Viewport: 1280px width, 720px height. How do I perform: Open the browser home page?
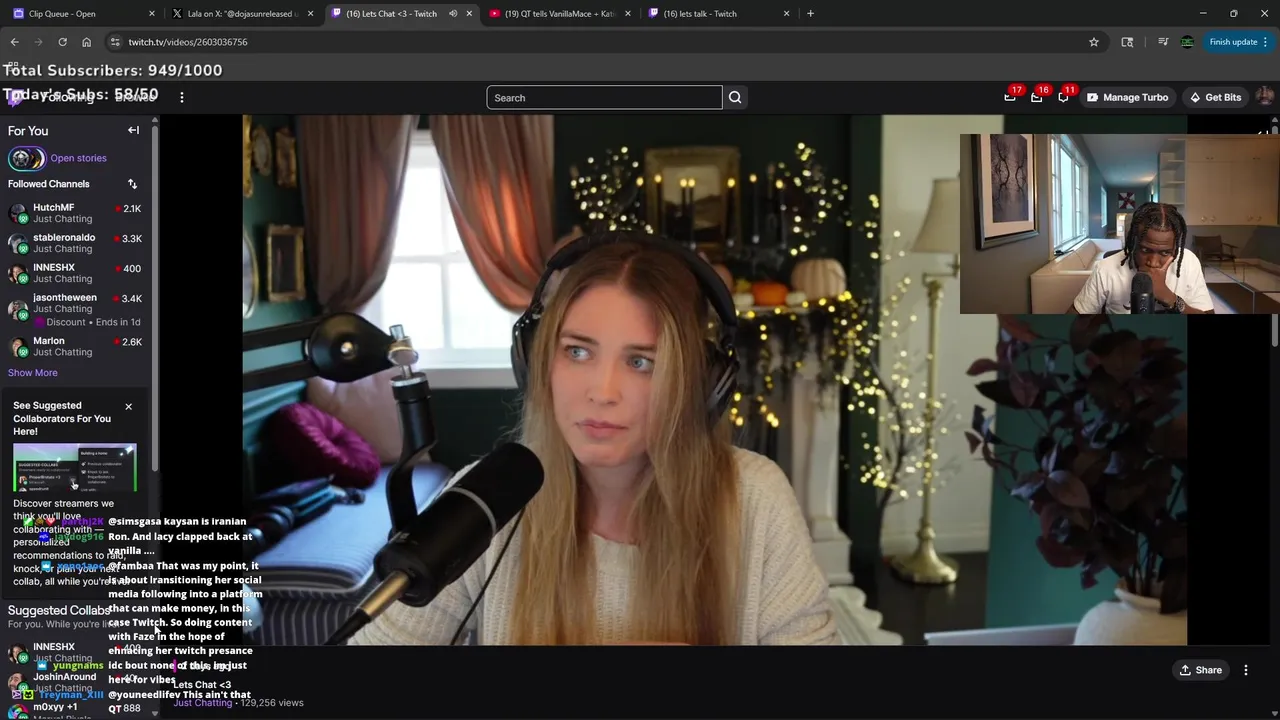[86, 42]
